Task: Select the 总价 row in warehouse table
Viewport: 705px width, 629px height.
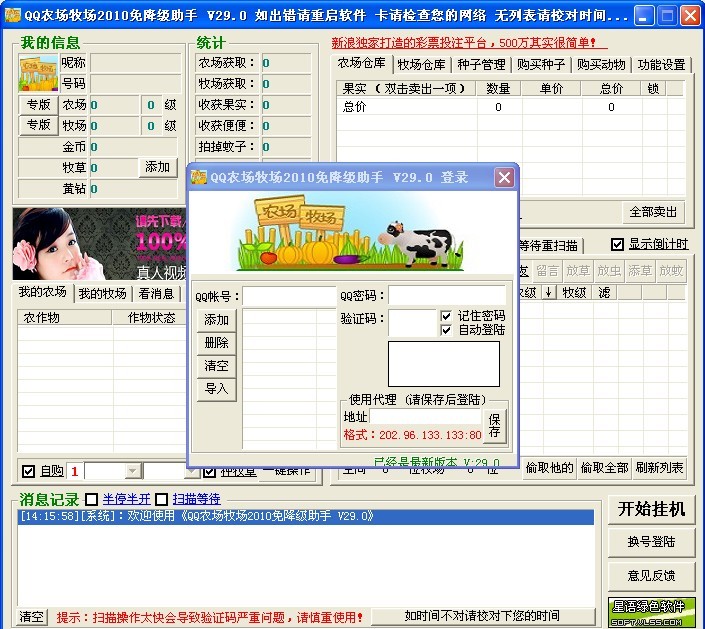Action: (511, 107)
